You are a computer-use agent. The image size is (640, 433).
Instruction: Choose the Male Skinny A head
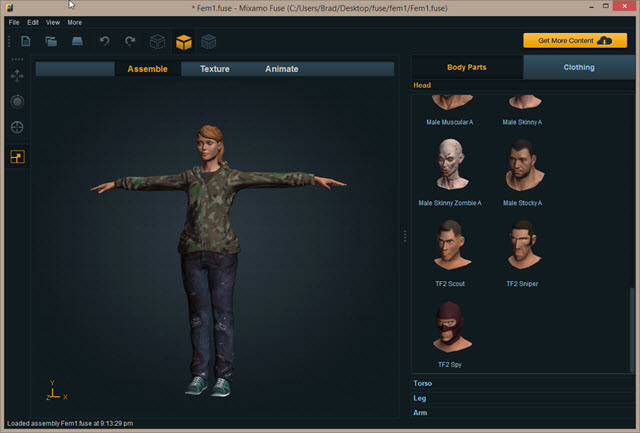[524, 102]
